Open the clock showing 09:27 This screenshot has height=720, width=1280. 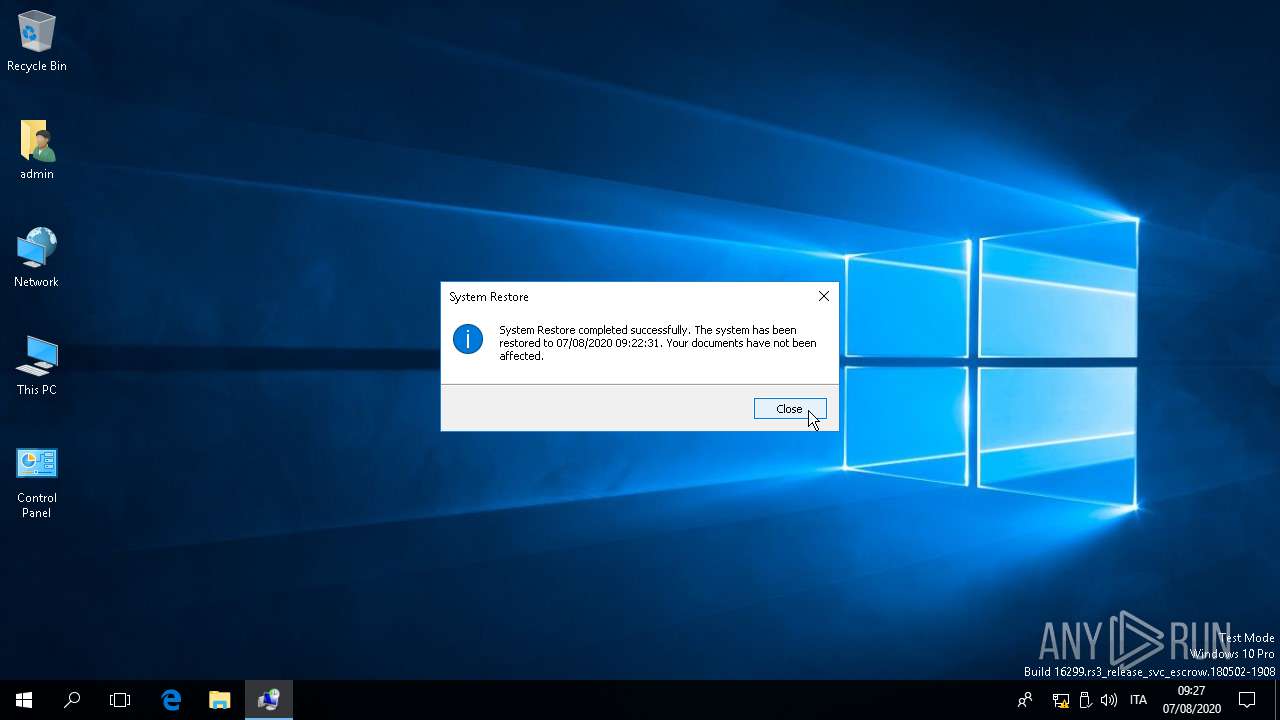[1191, 700]
